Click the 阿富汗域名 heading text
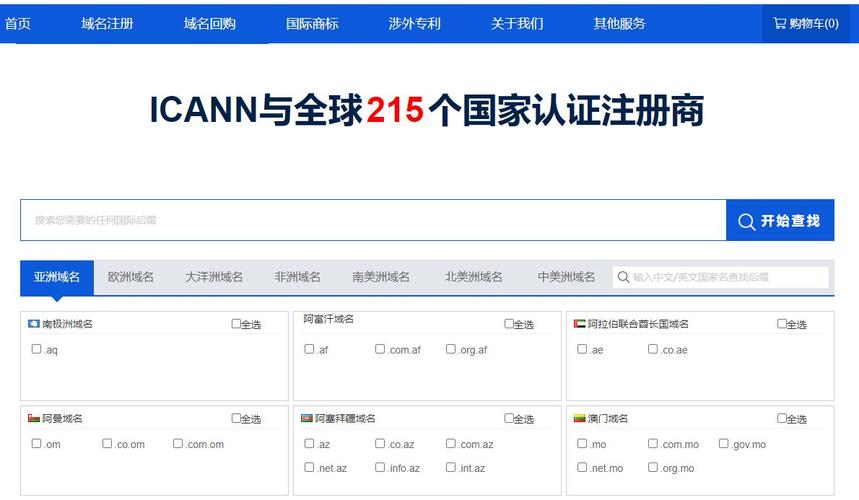This screenshot has width=859, height=500. pyautogui.click(x=329, y=319)
